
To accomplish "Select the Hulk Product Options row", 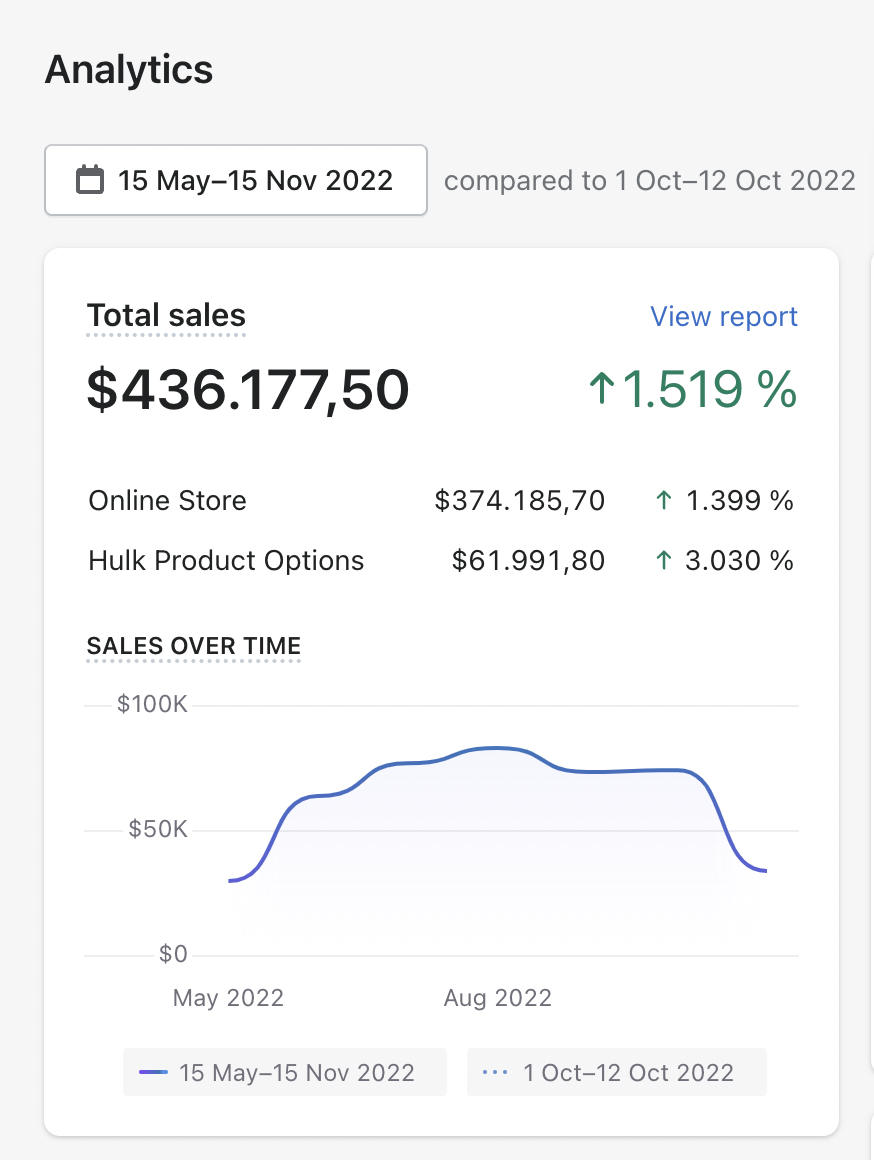I will [441, 561].
